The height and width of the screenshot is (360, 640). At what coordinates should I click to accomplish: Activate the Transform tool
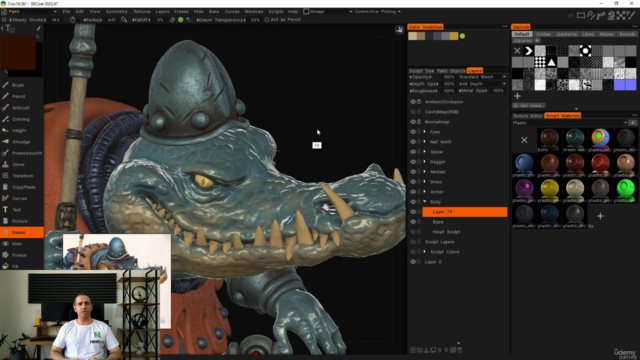22,176
